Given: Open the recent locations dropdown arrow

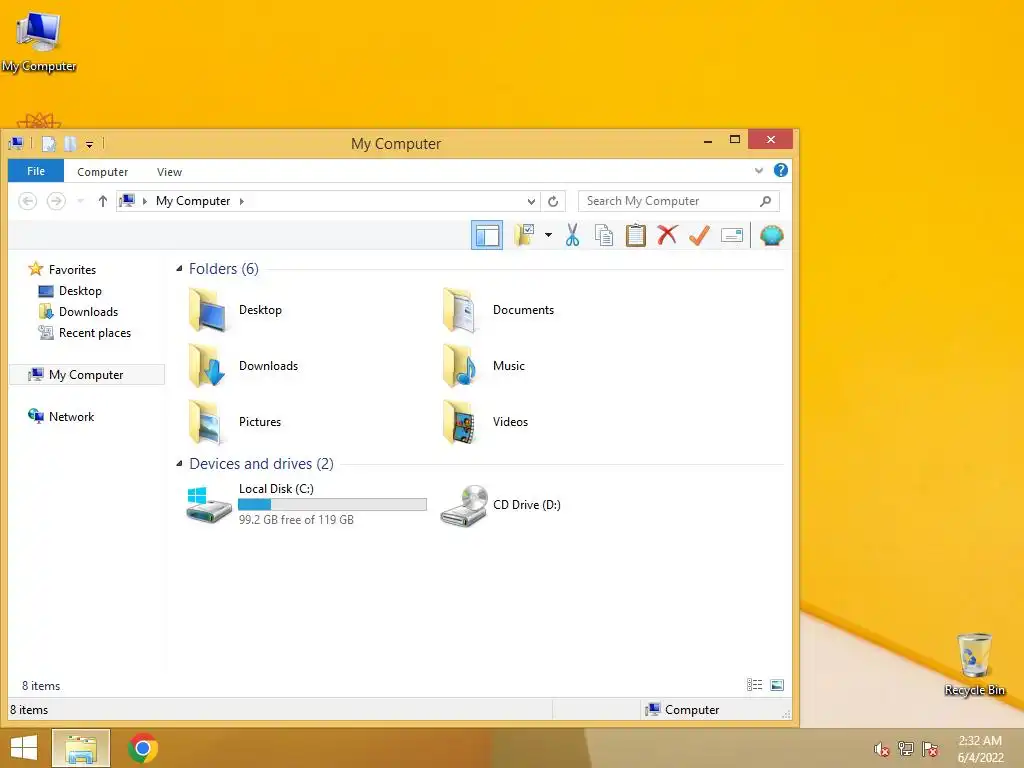Looking at the screenshot, I should (x=80, y=201).
